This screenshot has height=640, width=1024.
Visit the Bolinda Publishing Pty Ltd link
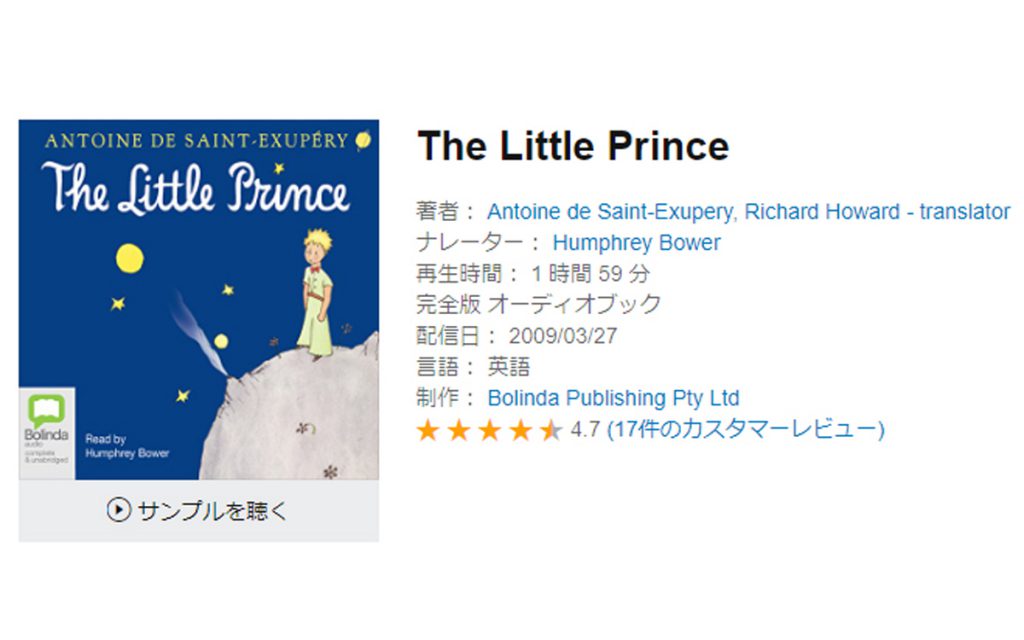[613, 398]
